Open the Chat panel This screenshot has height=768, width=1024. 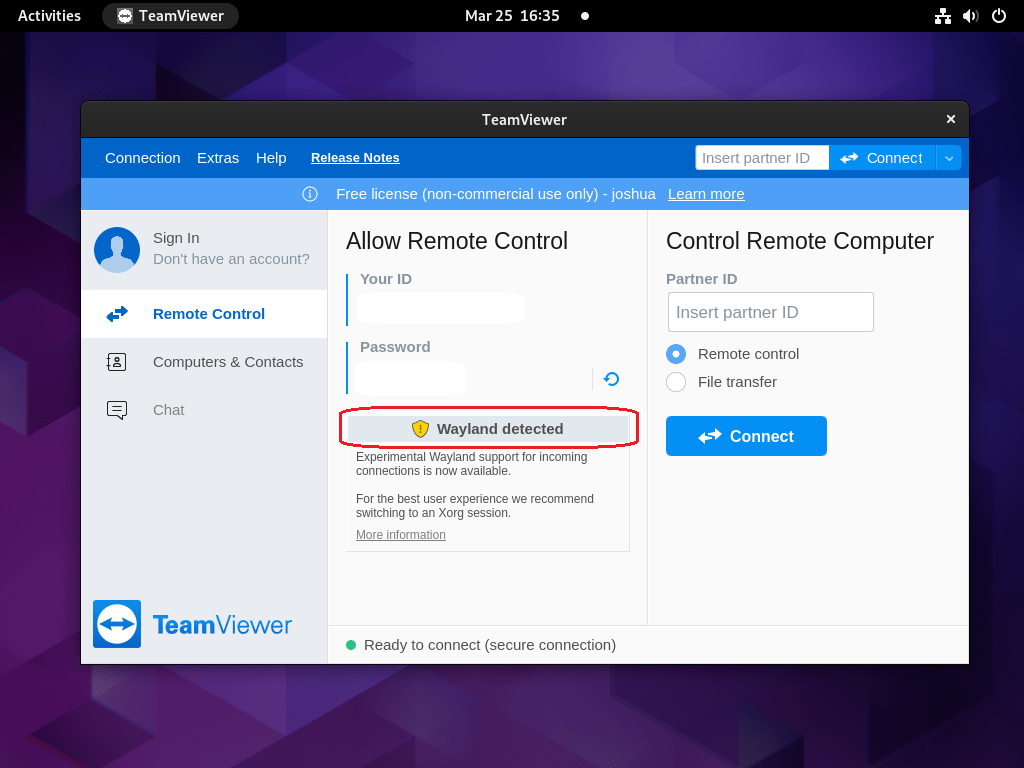(168, 410)
